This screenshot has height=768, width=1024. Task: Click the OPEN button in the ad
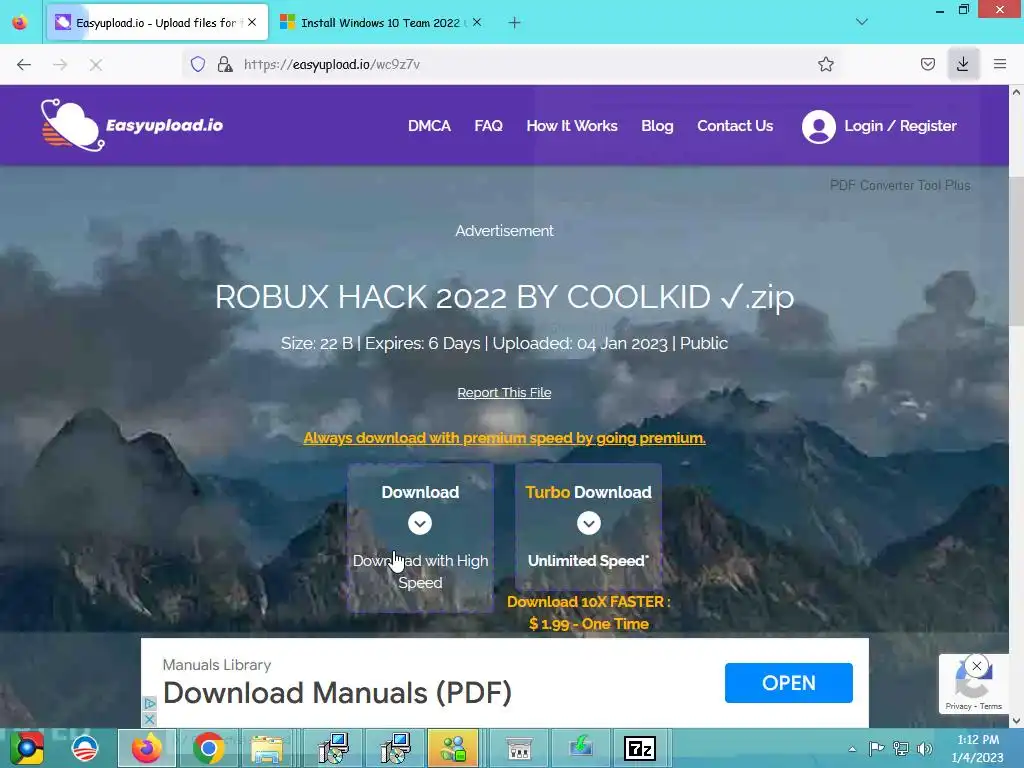coord(788,683)
